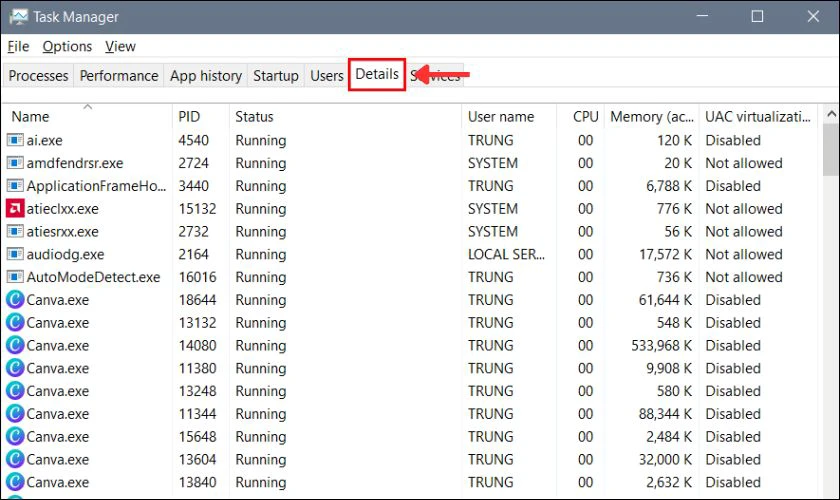The width and height of the screenshot is (840, 500).
Task: Minimize the Task Manager window
Action: [x=702, y=17]
